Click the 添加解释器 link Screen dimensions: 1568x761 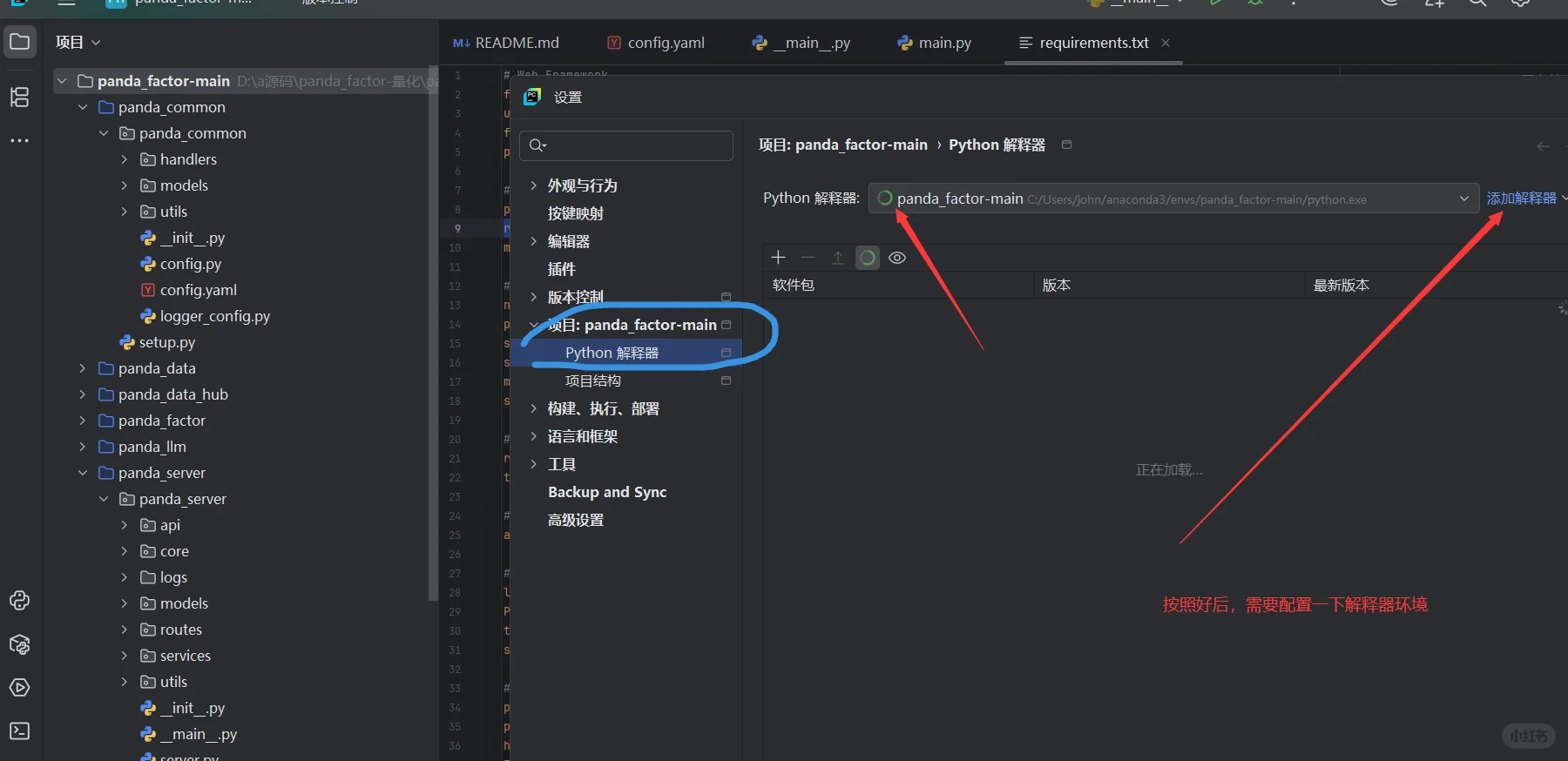pyautogui.click(x=1521, y=199)
